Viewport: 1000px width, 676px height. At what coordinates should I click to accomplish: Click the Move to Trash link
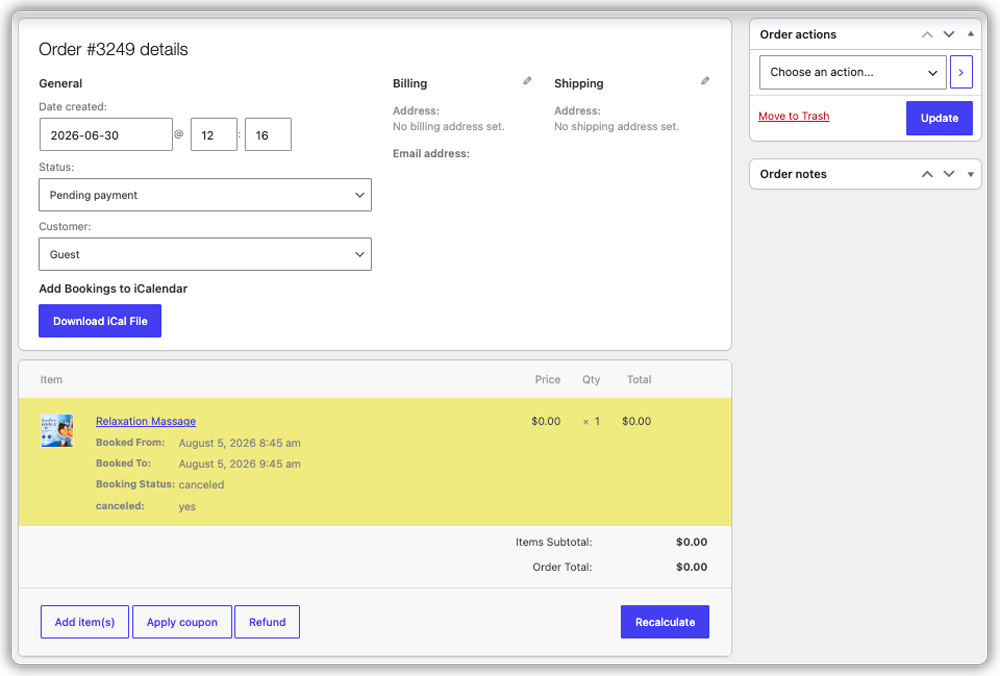click(x=794, y=116)
